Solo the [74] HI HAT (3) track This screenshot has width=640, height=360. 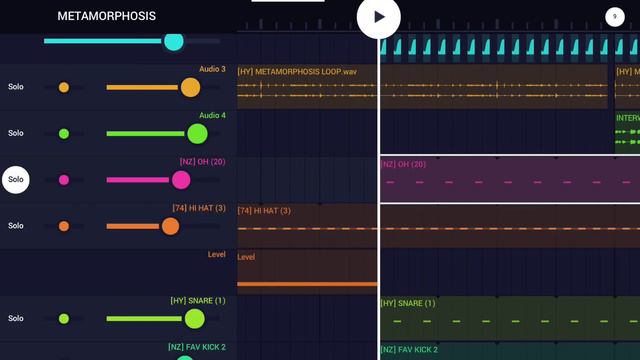click(16, 226)
